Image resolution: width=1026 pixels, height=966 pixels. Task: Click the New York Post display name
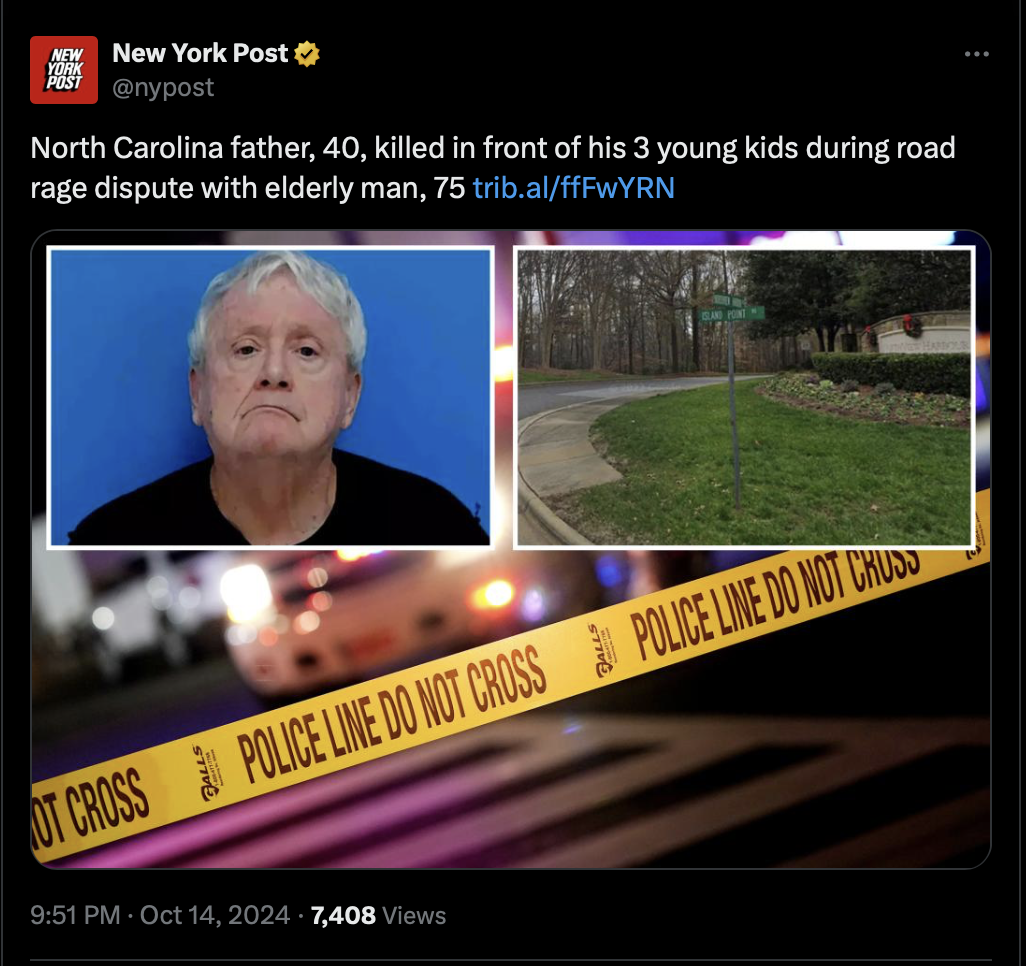(200, 53)
